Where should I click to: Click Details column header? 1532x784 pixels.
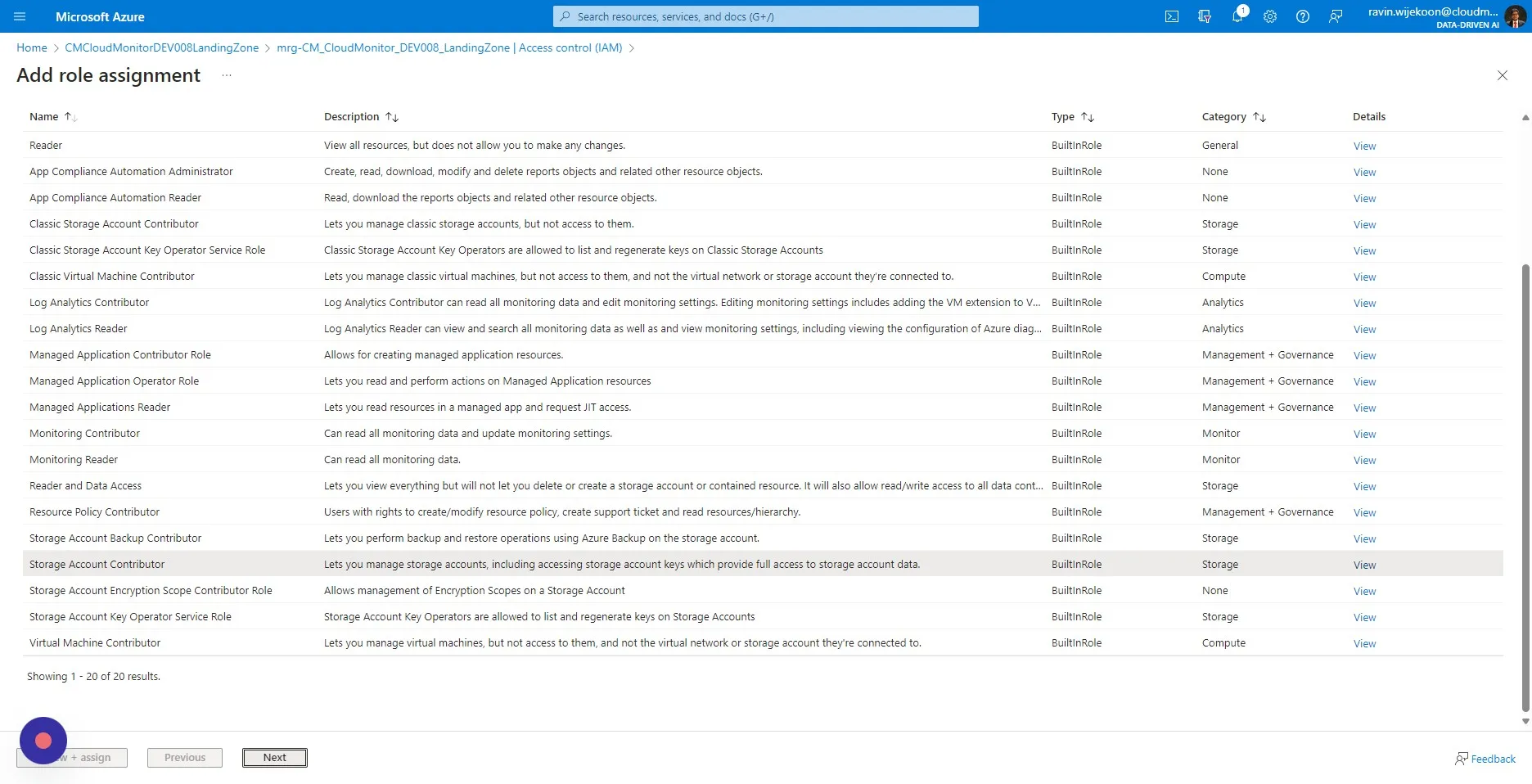click(x=1369, y=117)
